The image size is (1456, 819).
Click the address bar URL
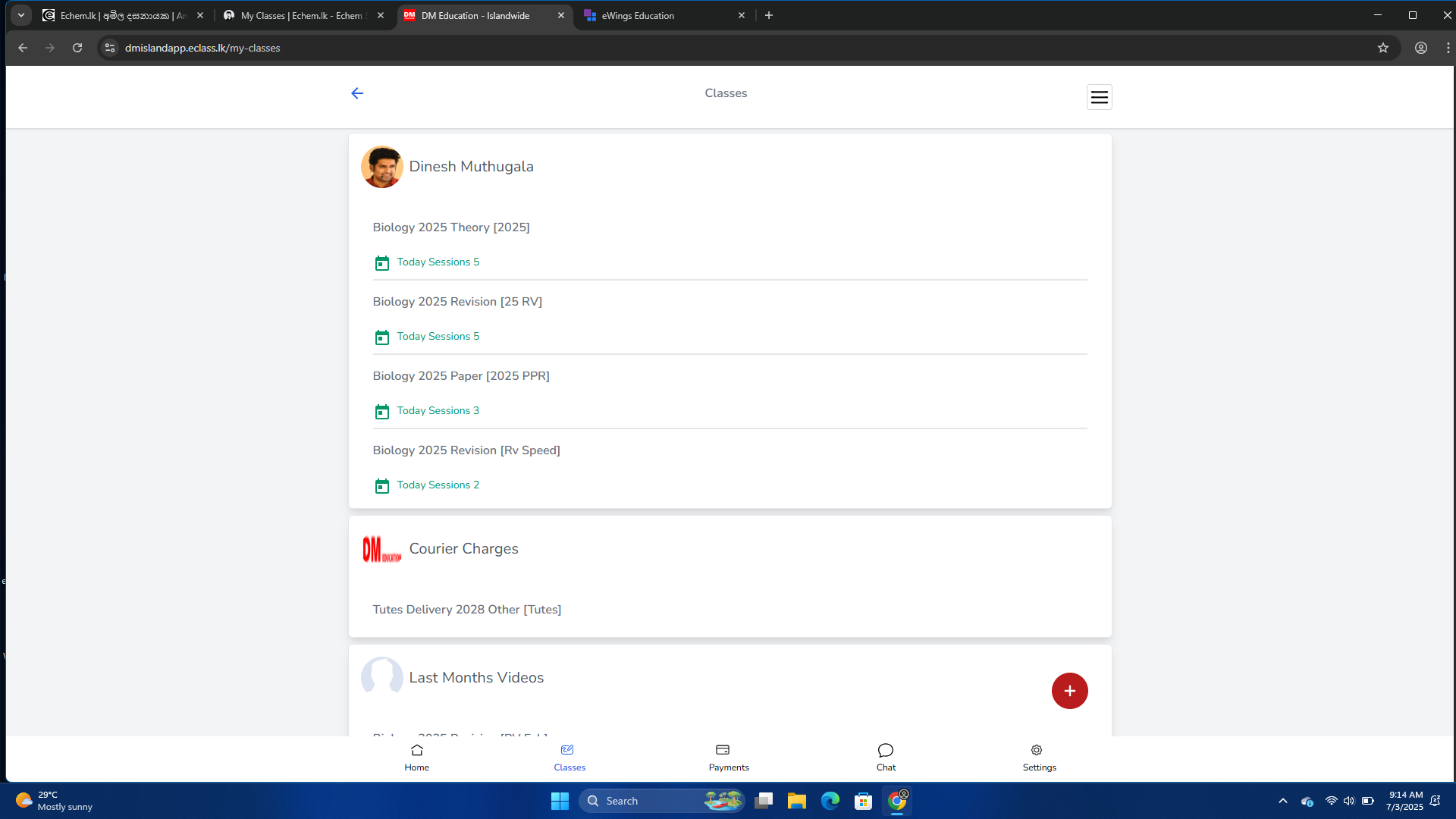[x=202, y=48]
